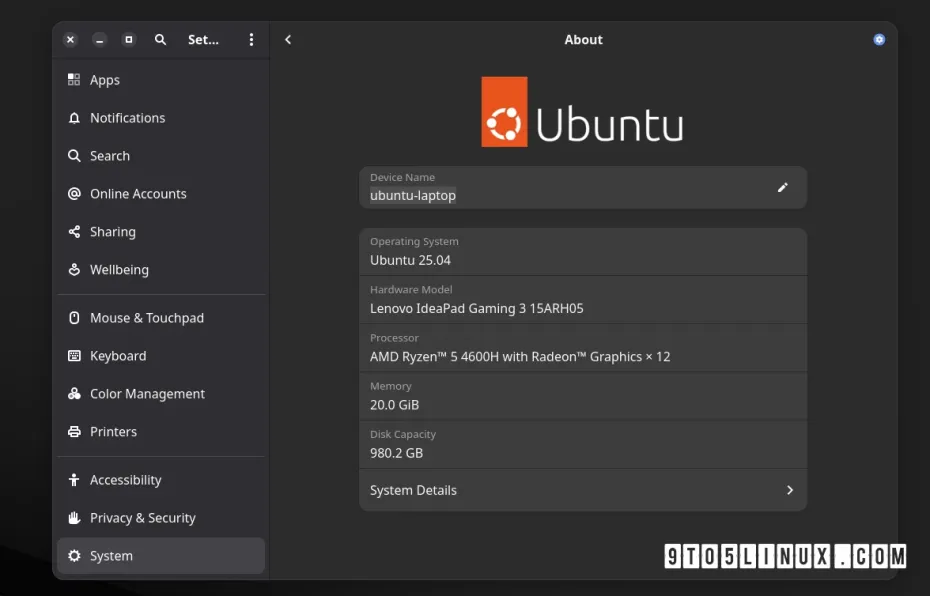930x596 pixels.
Task: Click the ubuntu-laptop device name field
Action: (583, 187)
